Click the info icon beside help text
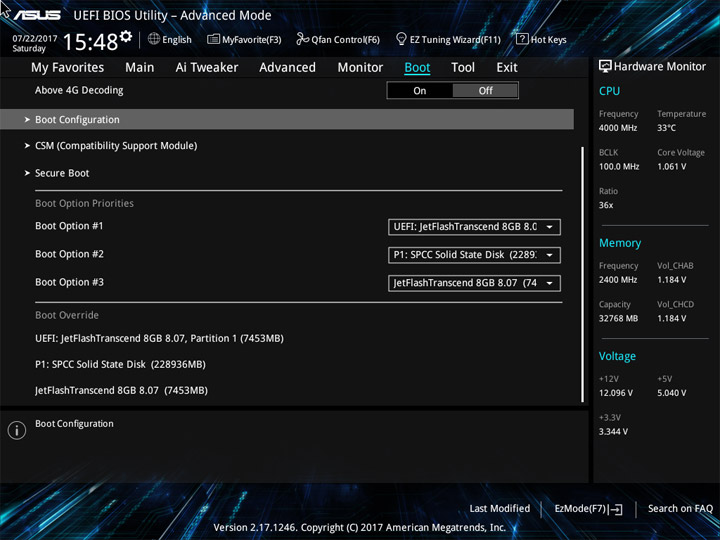 pyautogui.click(x=17, y=430)
